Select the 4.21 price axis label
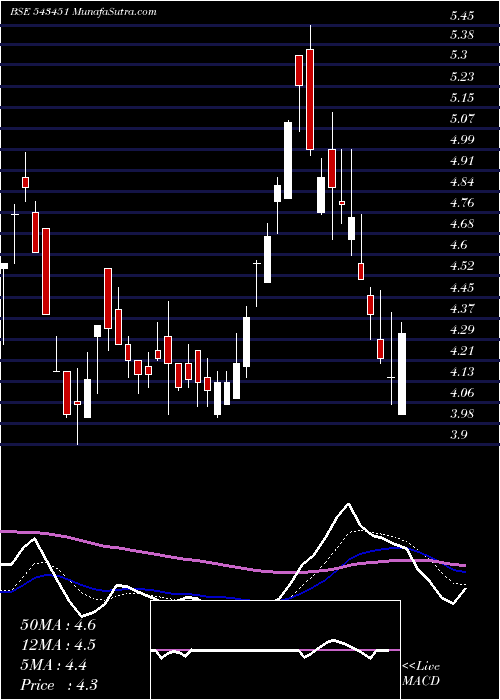 462,351
